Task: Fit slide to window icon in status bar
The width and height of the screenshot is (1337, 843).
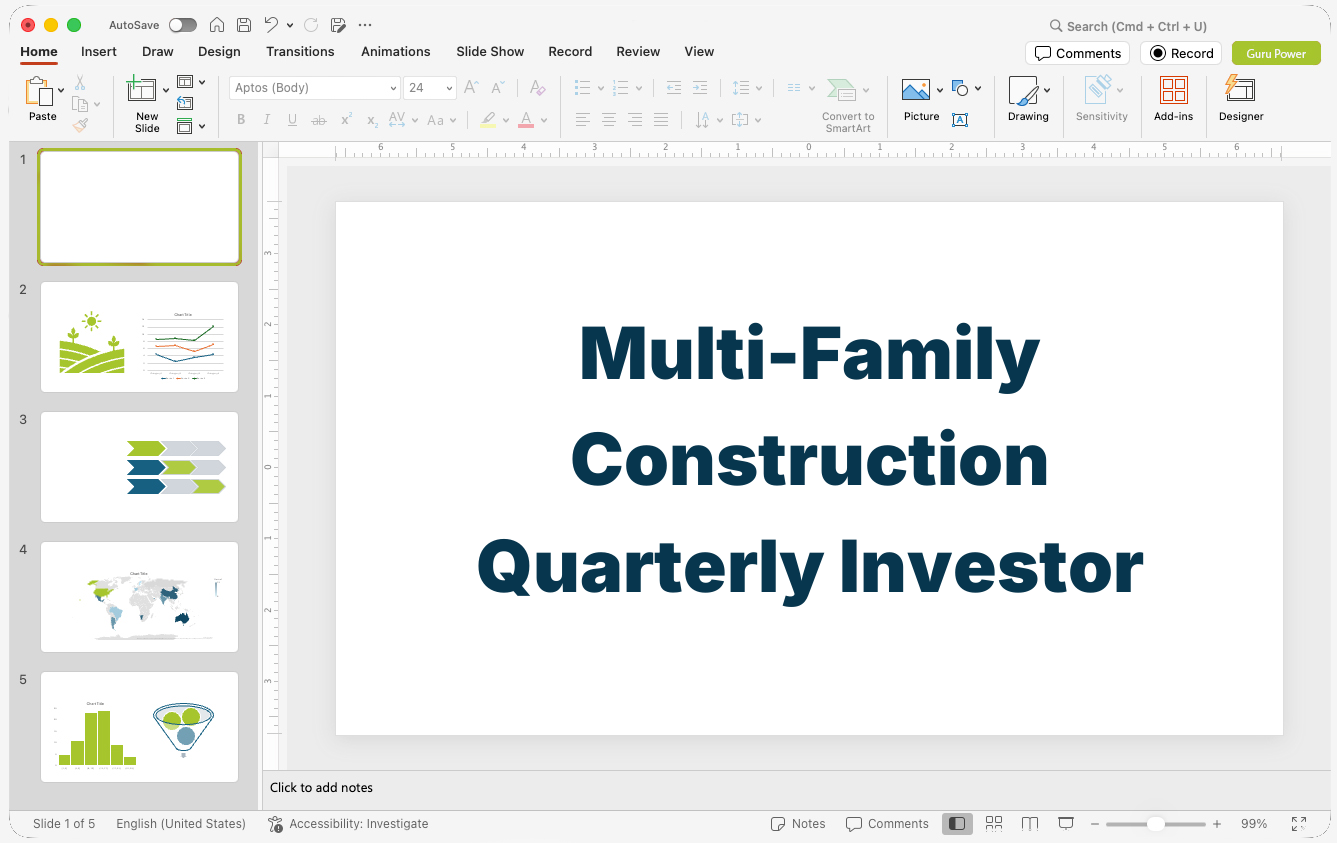Action: tap(1298, 824)
